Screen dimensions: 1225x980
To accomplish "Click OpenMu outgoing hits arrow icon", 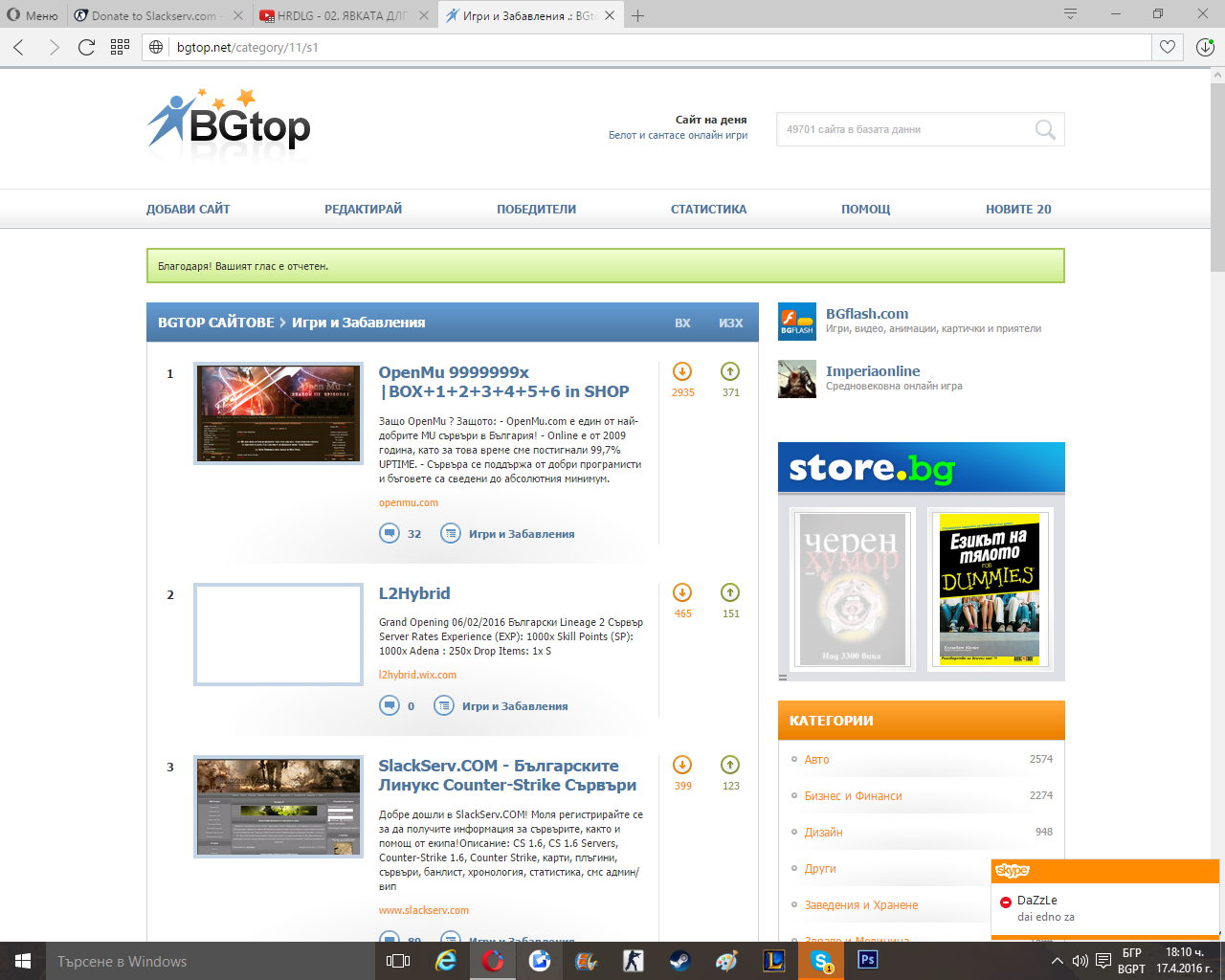I will (730, 371).
